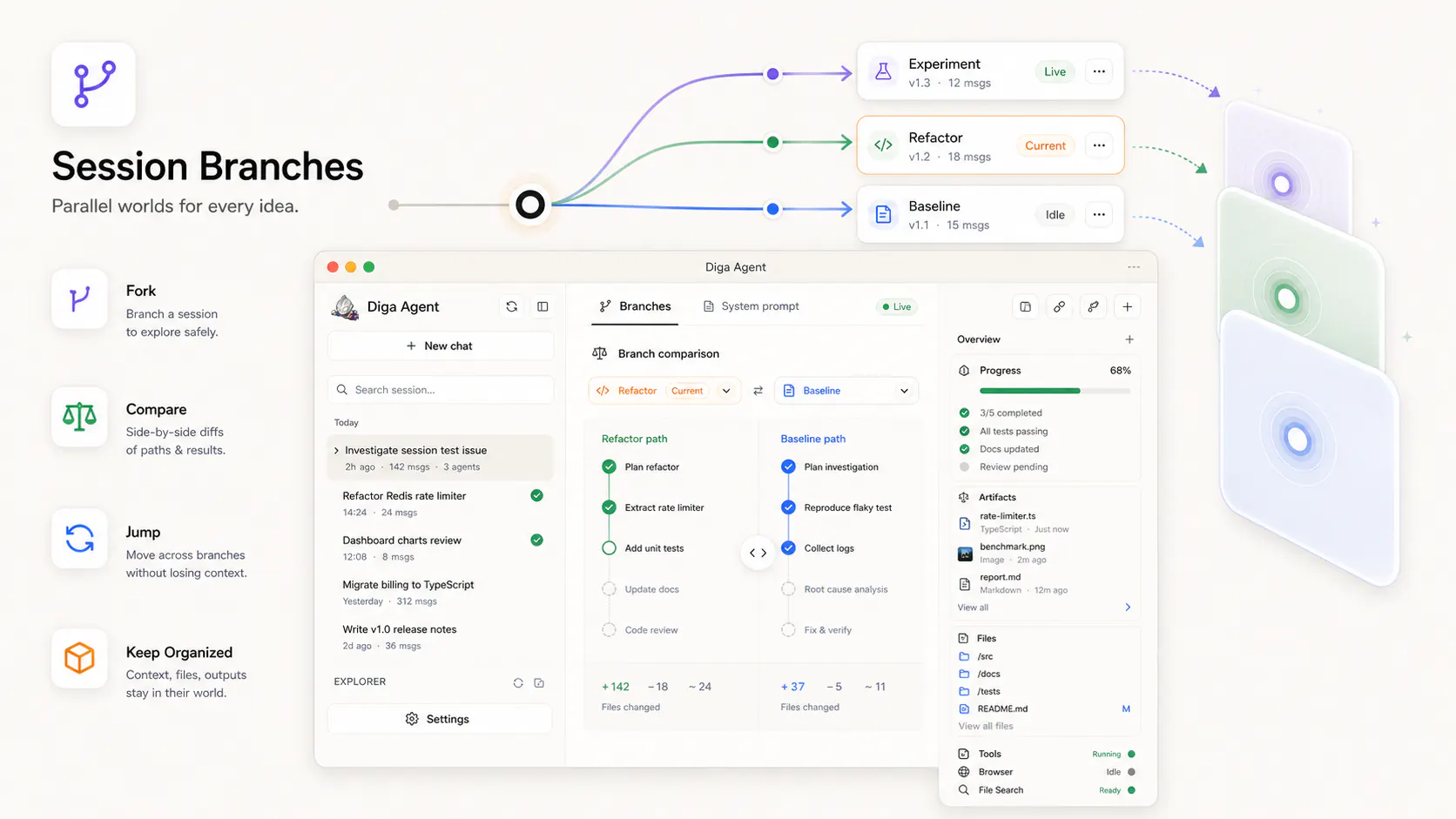Click the Live status badge in tab bar

pyautogui.click(x=896, y=306)
